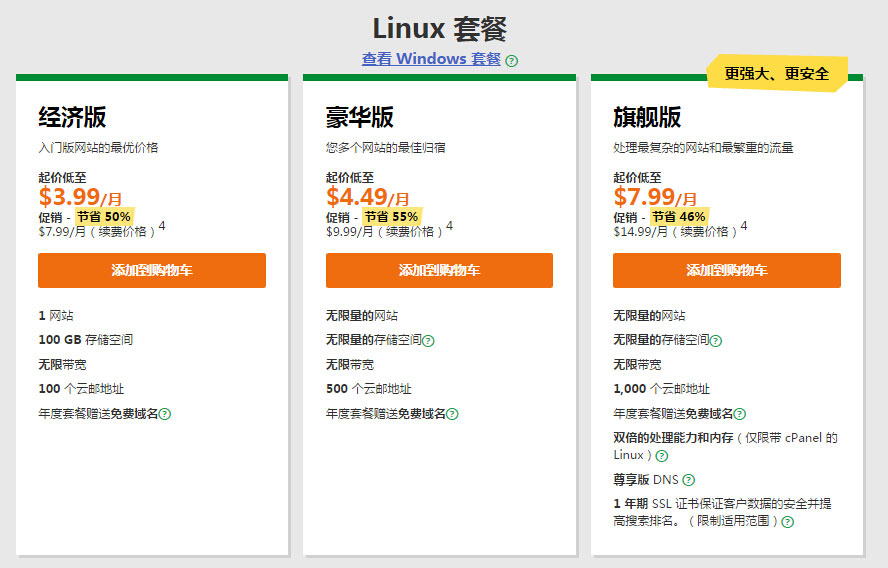Open free domain help icon in 经济版 plan
The height and width of the screenshot is (568, 888).
[x=165, y=414]
